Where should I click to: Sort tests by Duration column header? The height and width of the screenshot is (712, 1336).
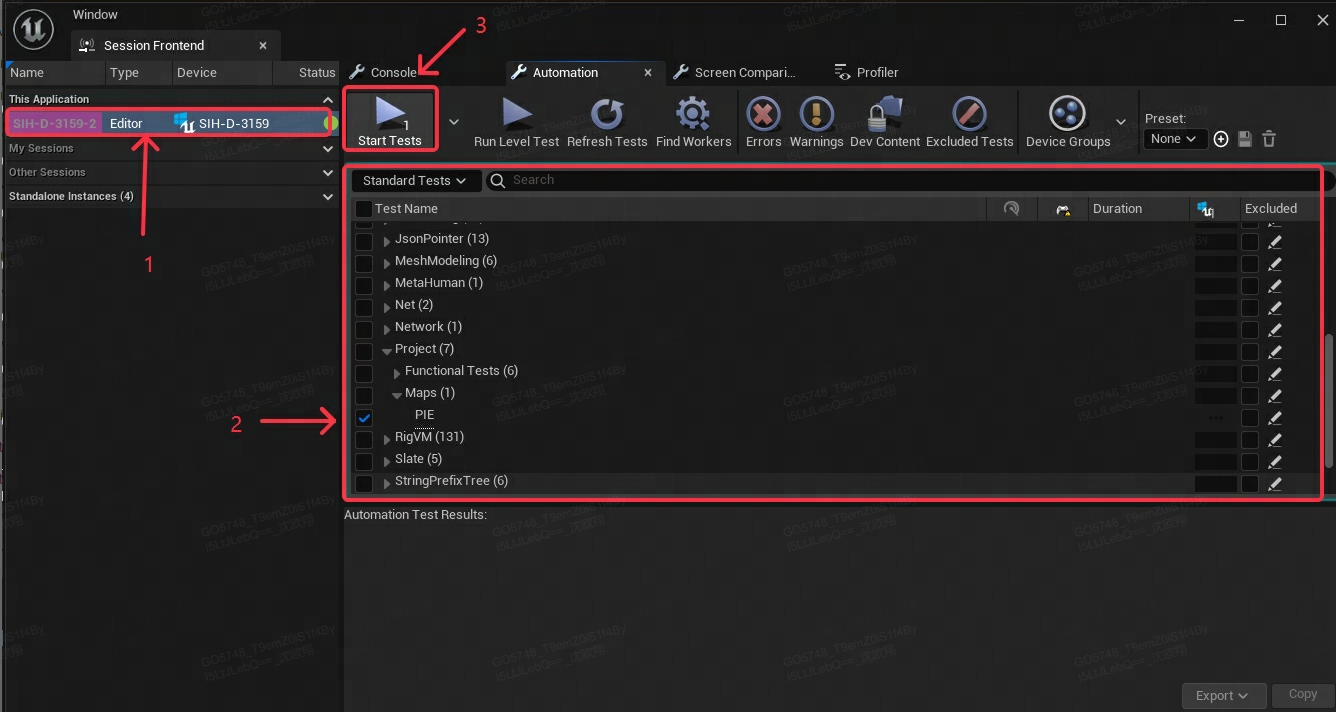click(x=1138, y=209)
